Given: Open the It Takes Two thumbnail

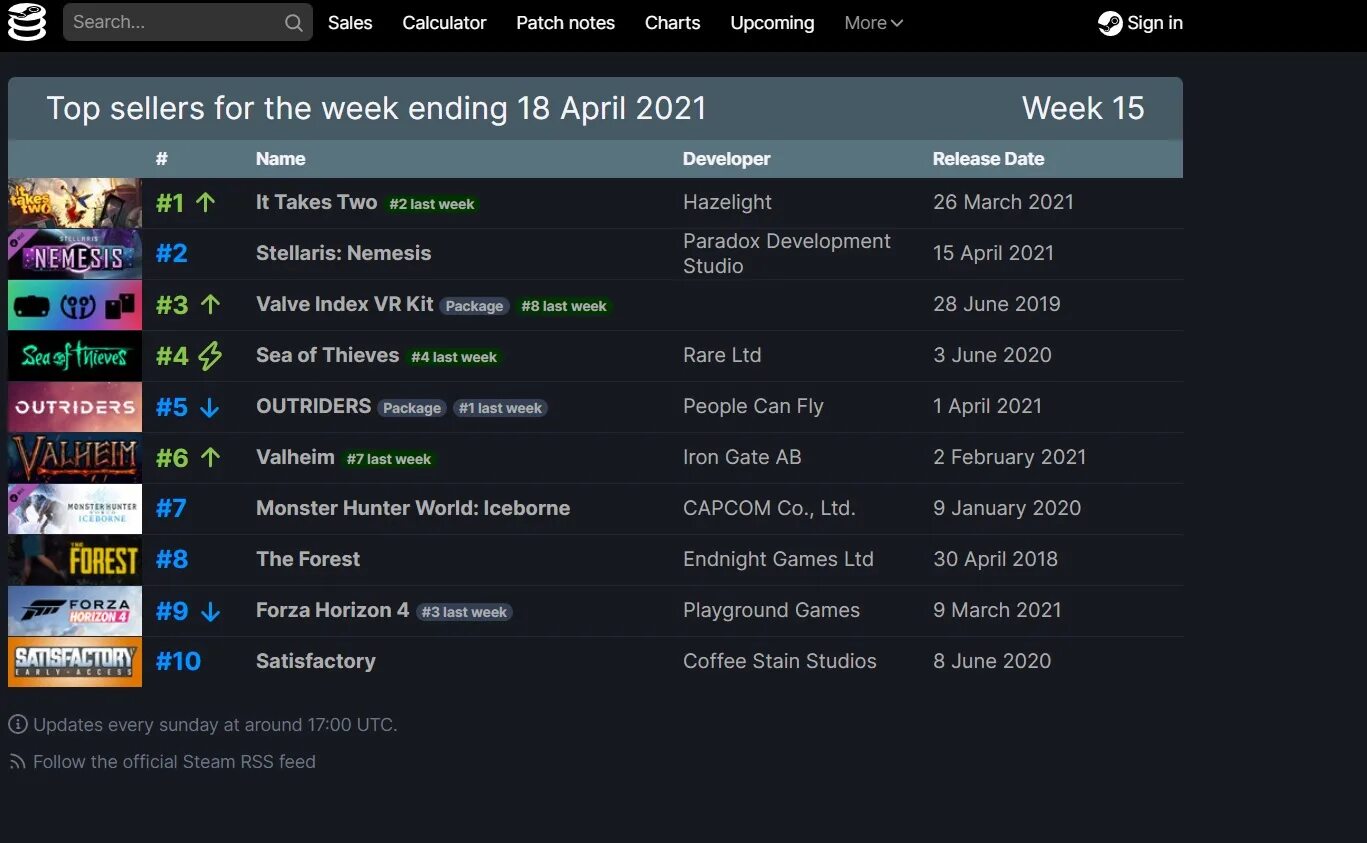Looking at the screenshot, I should tap(75, 203).
